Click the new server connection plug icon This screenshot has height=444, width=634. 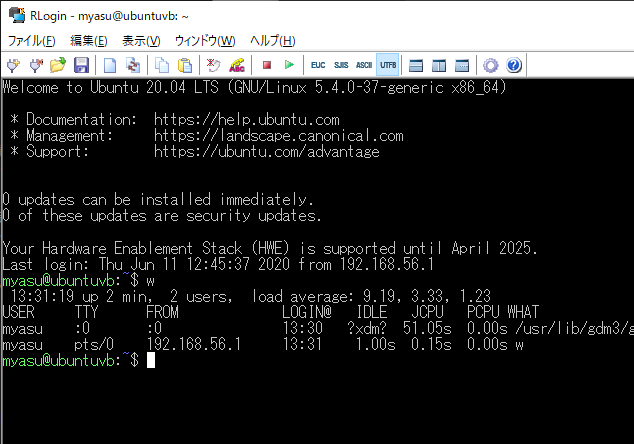13,65
